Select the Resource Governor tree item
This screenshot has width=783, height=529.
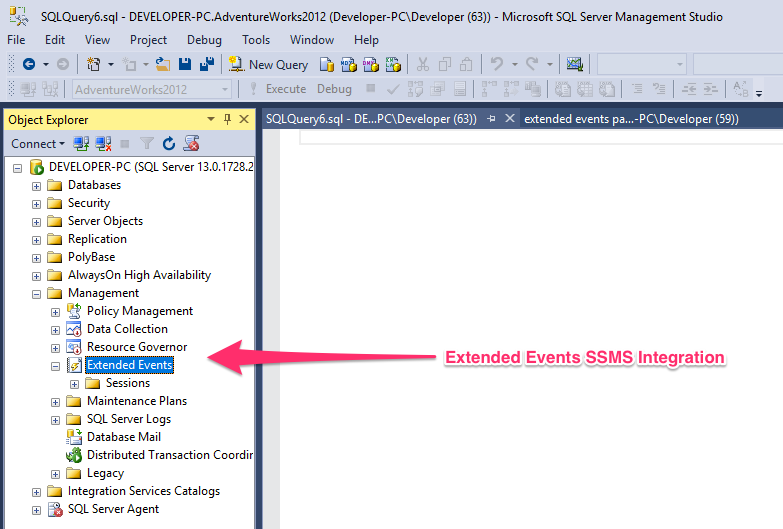137,347
